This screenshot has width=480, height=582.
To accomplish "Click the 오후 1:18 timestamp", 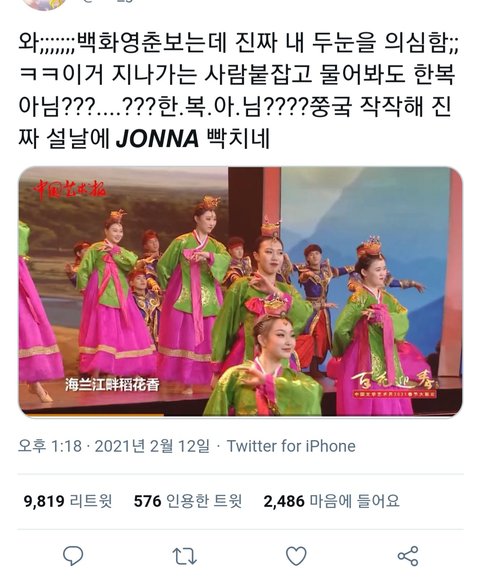I will click(50, 446).
